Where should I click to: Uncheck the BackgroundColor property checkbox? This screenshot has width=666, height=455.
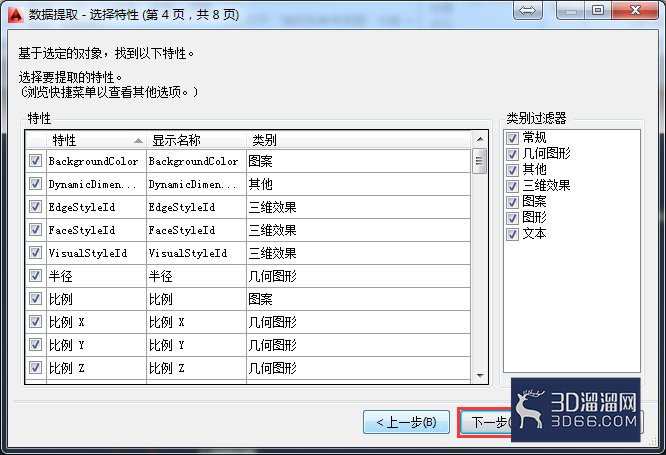[x=35, y=161]
